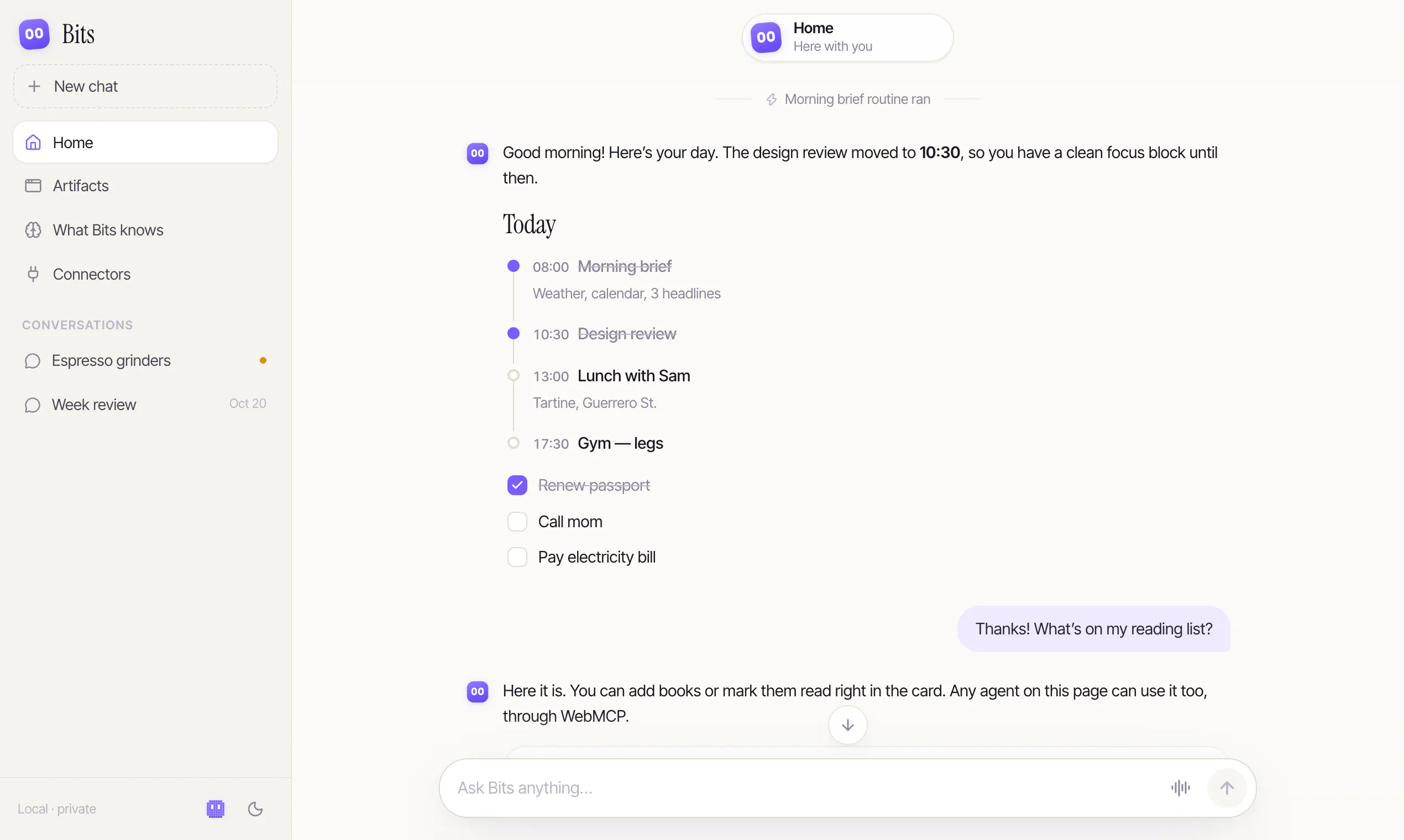Click the Artifacts window icon
The height and width of the screenshot is (840, 1404).
(x=33, y=186)
